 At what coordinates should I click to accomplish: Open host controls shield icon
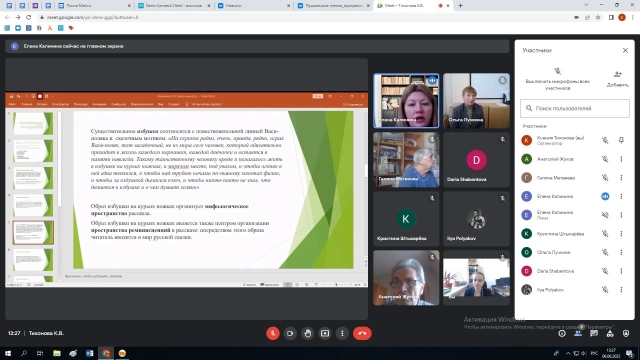626,333
